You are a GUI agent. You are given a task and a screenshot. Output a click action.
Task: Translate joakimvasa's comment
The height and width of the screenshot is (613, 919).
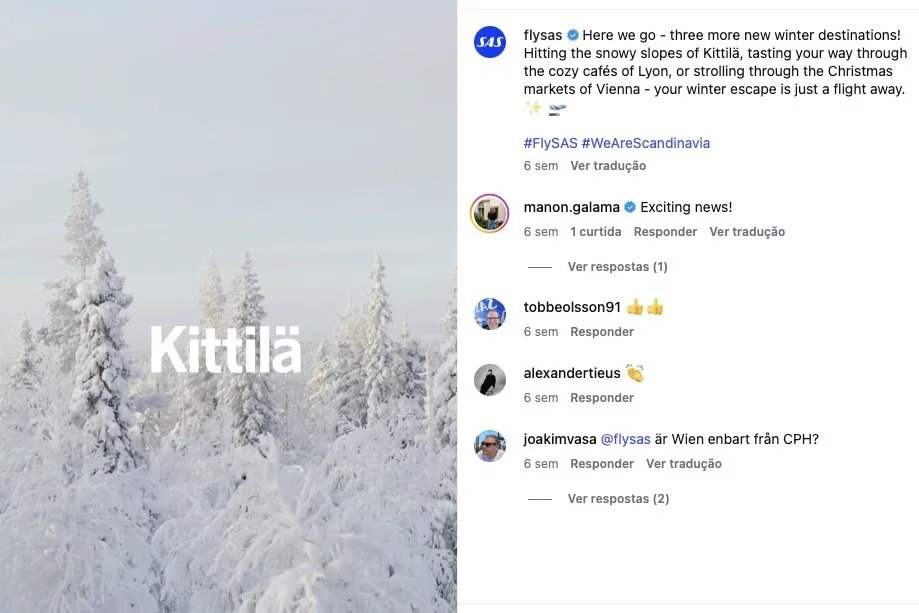683,464
